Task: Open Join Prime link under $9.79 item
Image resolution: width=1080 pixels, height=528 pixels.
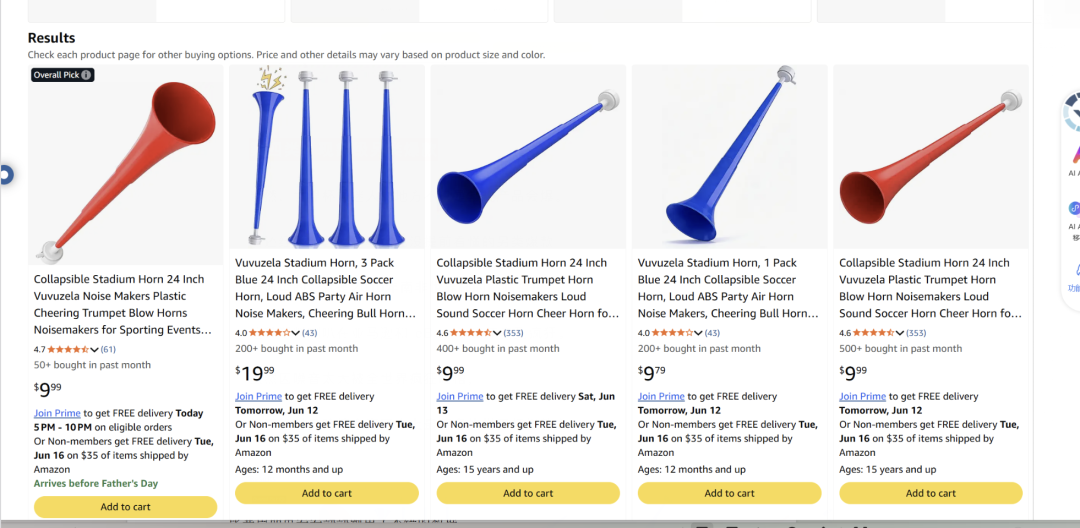Action: pos(661,397)
